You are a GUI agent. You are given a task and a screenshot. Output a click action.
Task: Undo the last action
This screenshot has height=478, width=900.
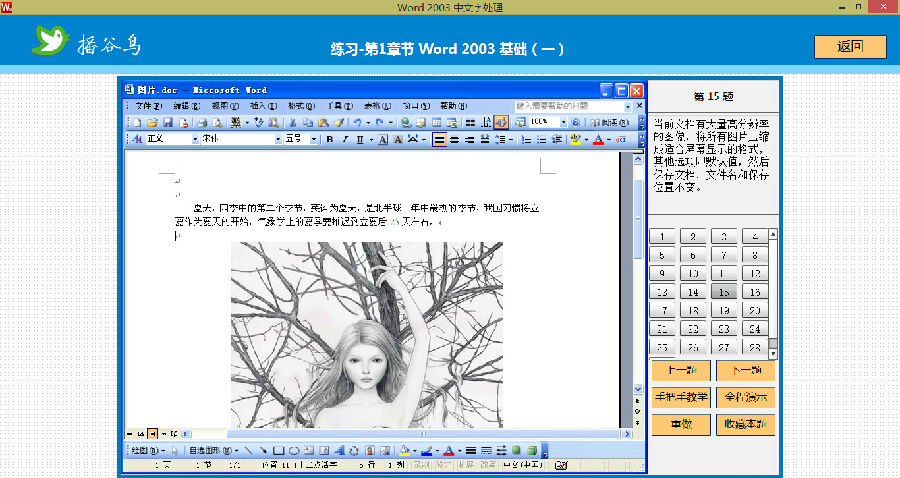[x=357, y=123]
